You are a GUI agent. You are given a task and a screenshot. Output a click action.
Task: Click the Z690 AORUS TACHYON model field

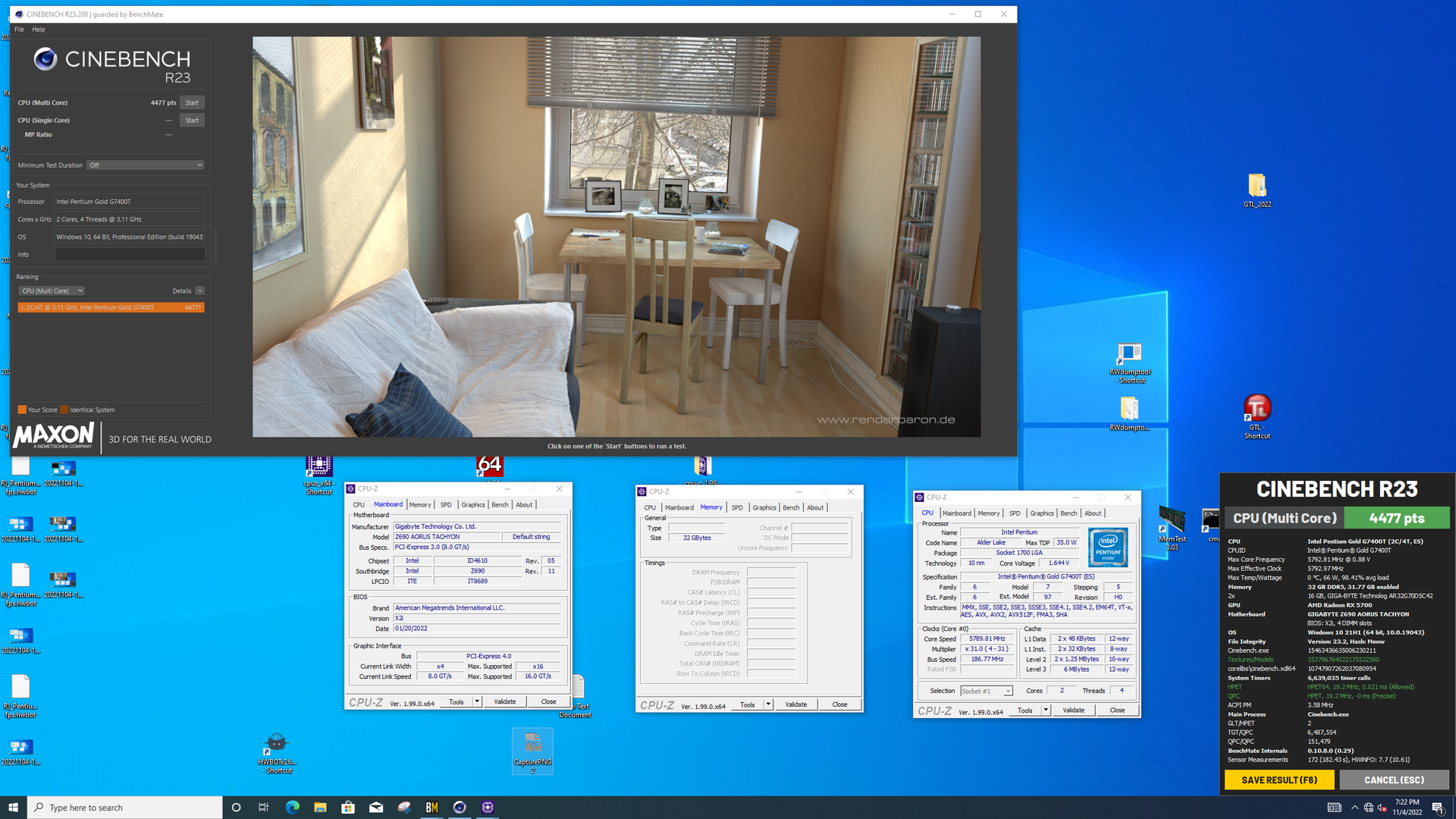[x=447, y=537]
